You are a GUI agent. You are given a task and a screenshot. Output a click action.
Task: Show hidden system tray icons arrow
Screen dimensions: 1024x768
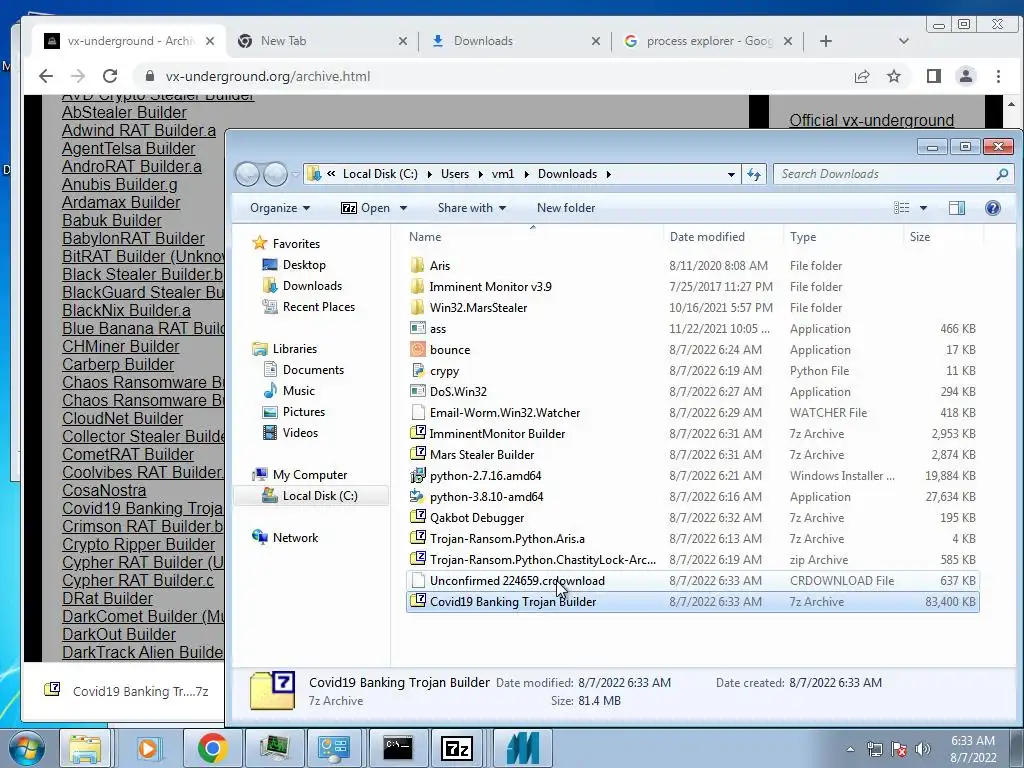(850, 749)
